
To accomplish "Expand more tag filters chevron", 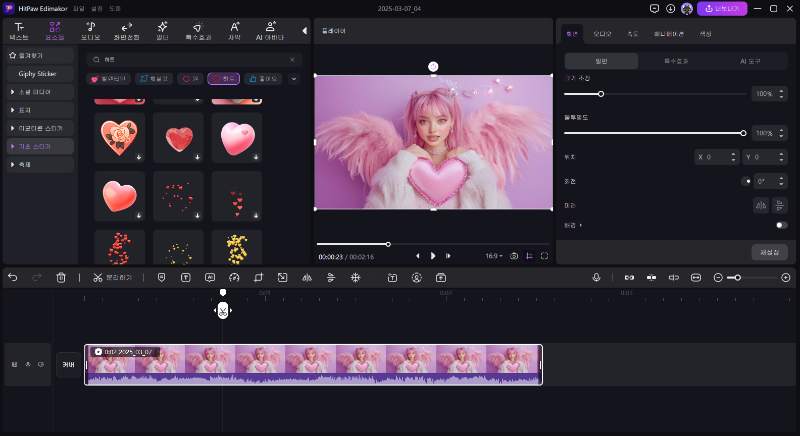I will click(x=294, y=78).
